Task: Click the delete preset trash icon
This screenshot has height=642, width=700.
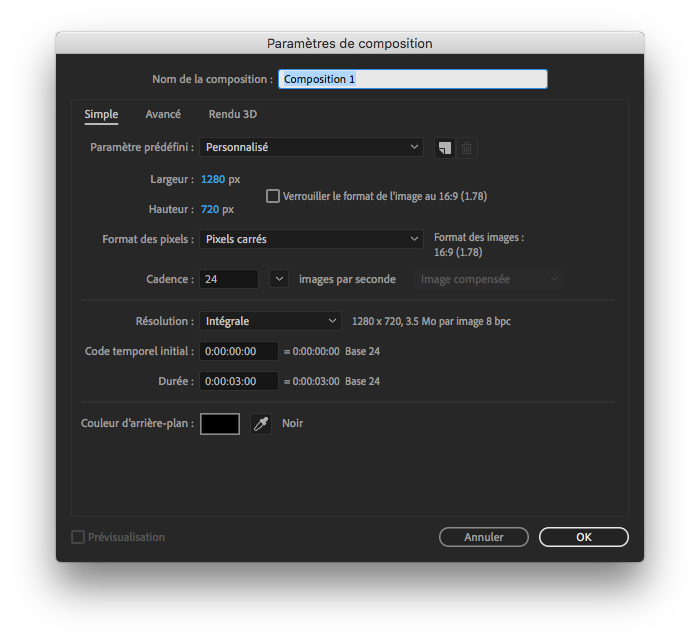Action: click(x=467, y=148)
